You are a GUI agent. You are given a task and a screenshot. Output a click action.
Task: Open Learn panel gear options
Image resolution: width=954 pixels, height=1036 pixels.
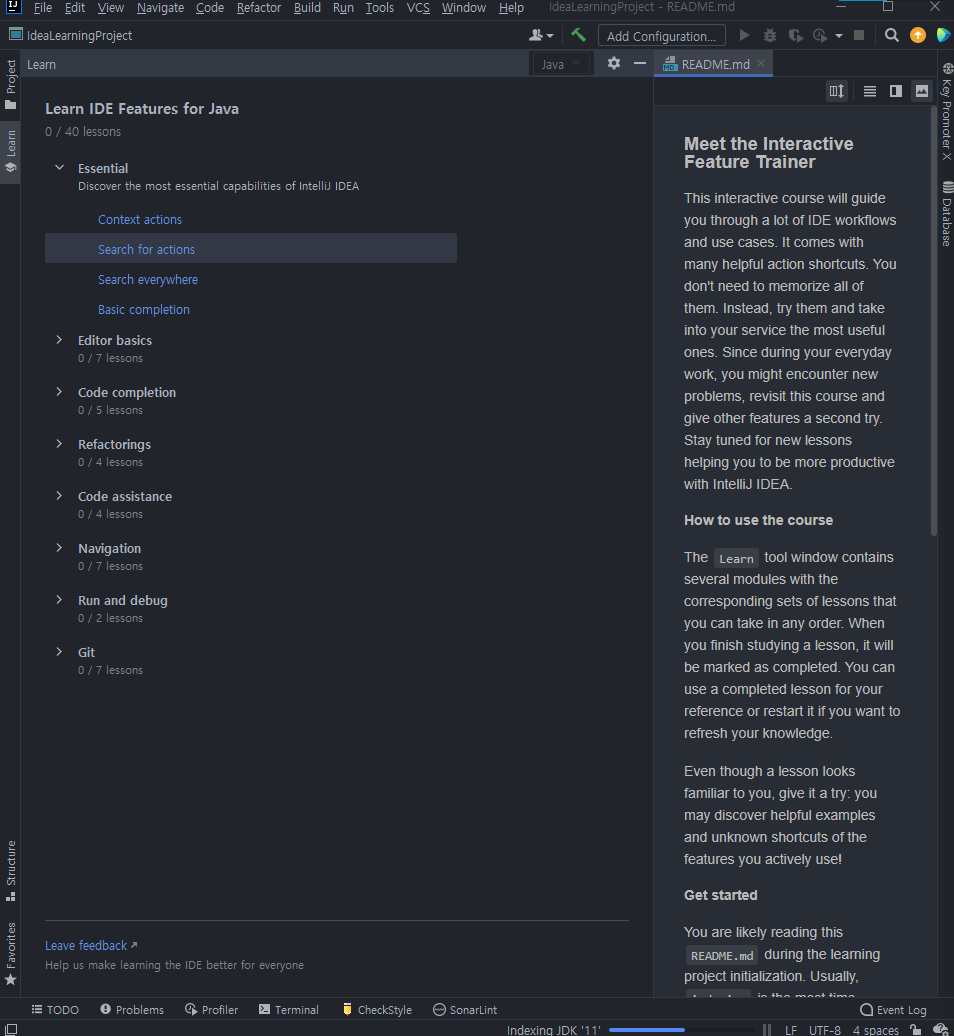tap(614, 63)
